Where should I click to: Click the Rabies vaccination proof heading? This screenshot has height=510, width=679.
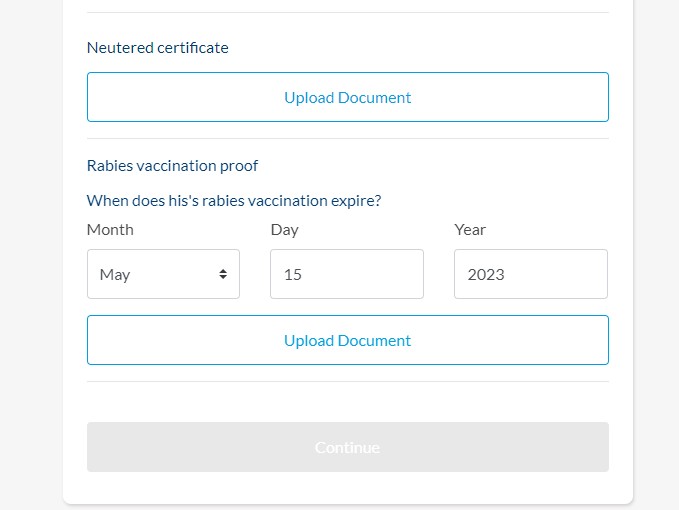(172, 166)
